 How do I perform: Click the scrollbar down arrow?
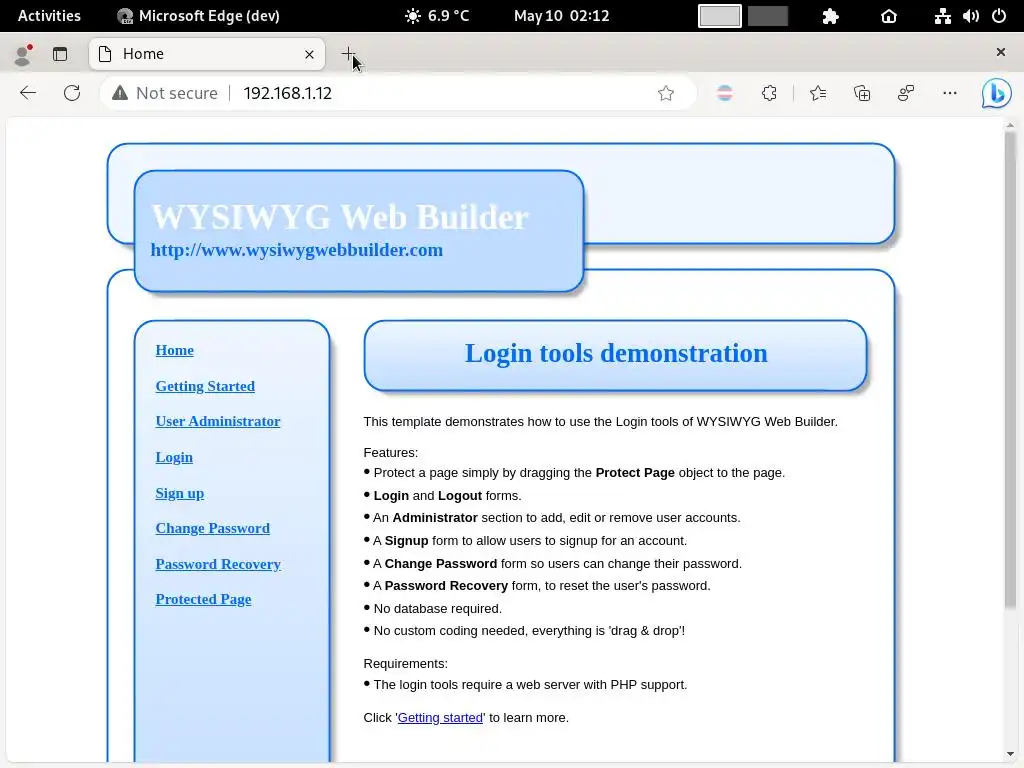1010,754
